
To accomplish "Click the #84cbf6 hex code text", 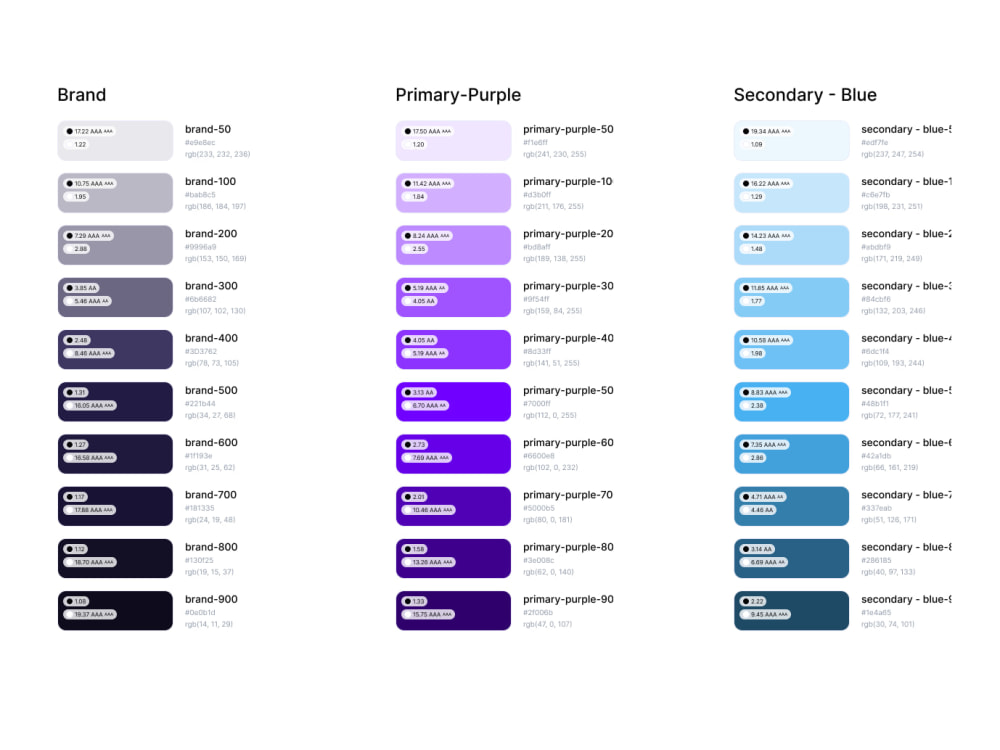I will pos(876,299).
